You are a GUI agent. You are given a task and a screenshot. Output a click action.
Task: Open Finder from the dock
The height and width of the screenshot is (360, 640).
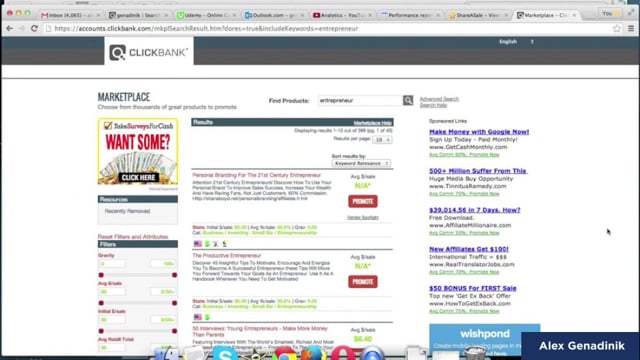tap(167, 353)
